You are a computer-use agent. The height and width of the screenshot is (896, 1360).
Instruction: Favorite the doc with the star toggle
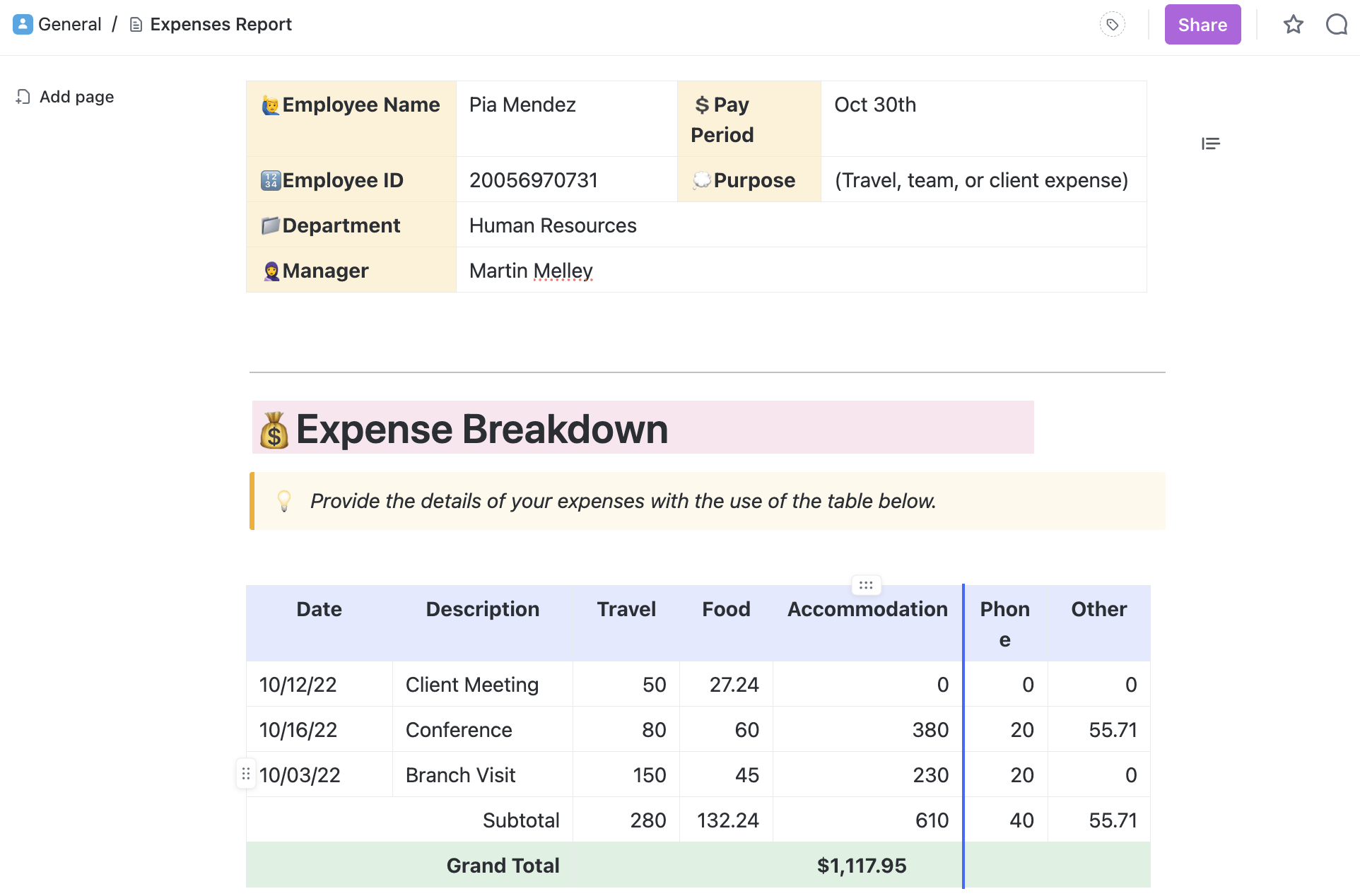click(1294, 24)
